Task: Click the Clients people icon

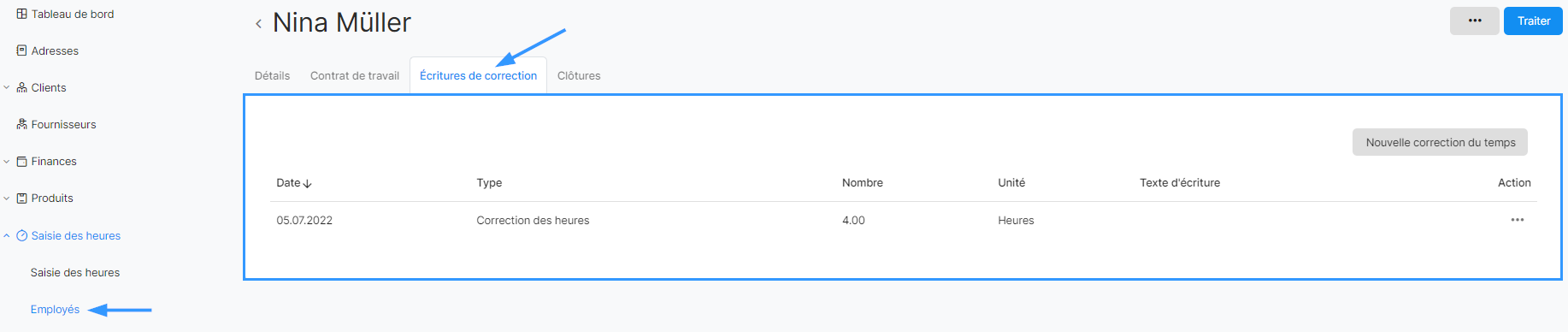Action: [22, 87]
